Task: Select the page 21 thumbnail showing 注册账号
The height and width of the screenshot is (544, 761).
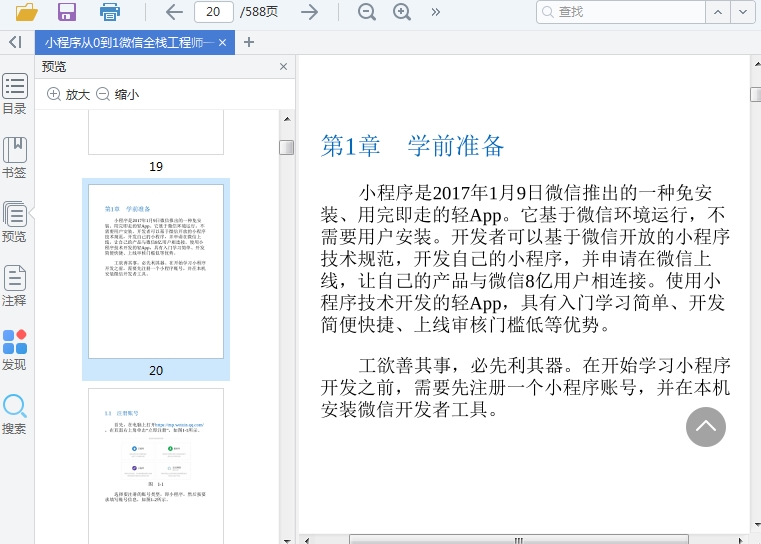Action: pos(156,466)
